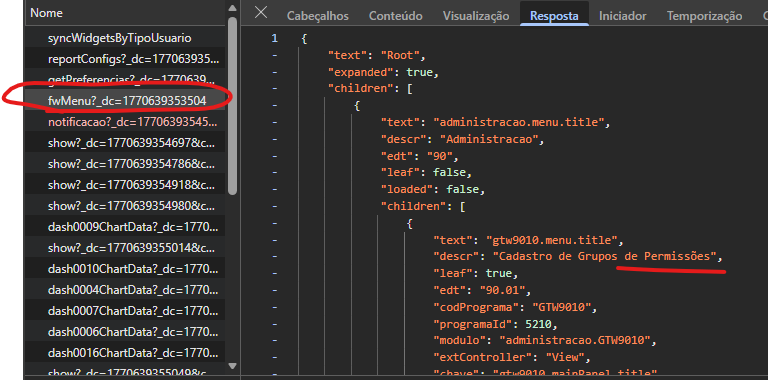Image resolution: width=768 pixels, height=380 pixels.
Task: Click the scrollbar down arrow in request list
Action: click(x=232, y=366)
